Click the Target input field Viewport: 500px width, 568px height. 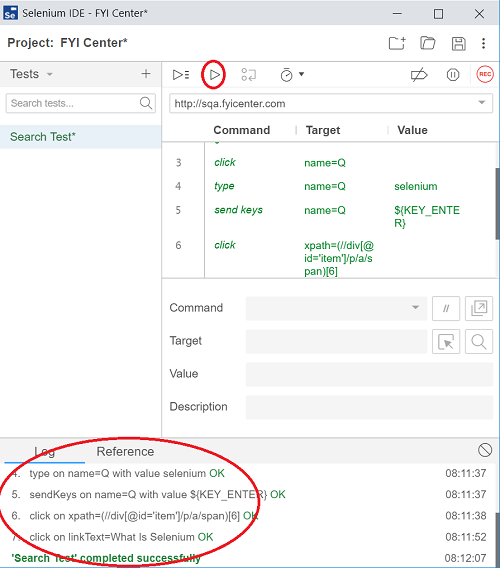337,341
